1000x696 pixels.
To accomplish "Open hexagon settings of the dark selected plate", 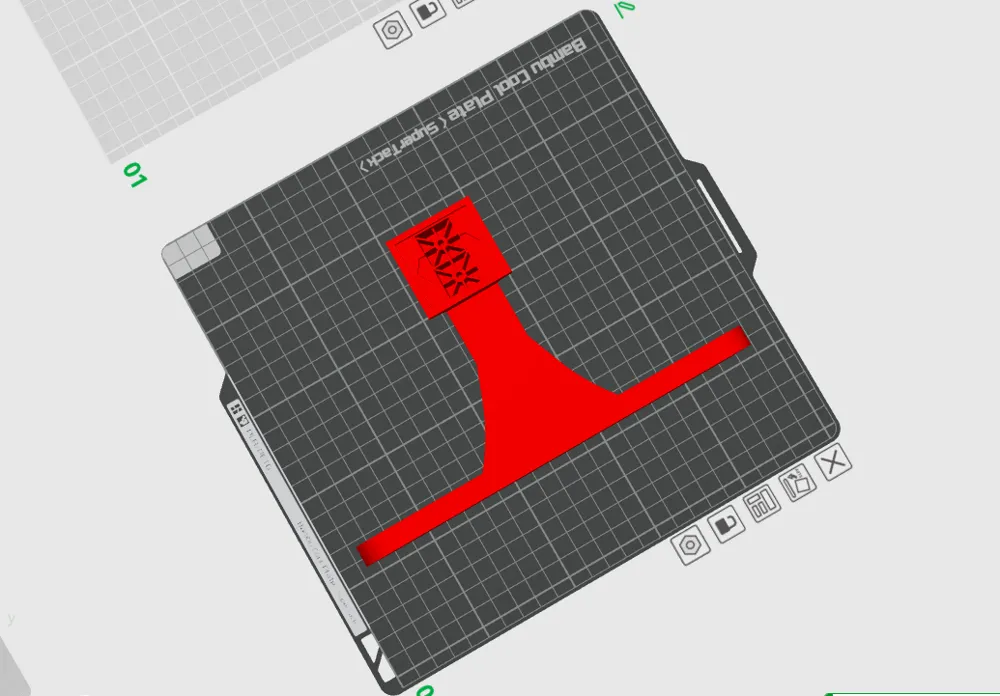I will coord(691,545).
